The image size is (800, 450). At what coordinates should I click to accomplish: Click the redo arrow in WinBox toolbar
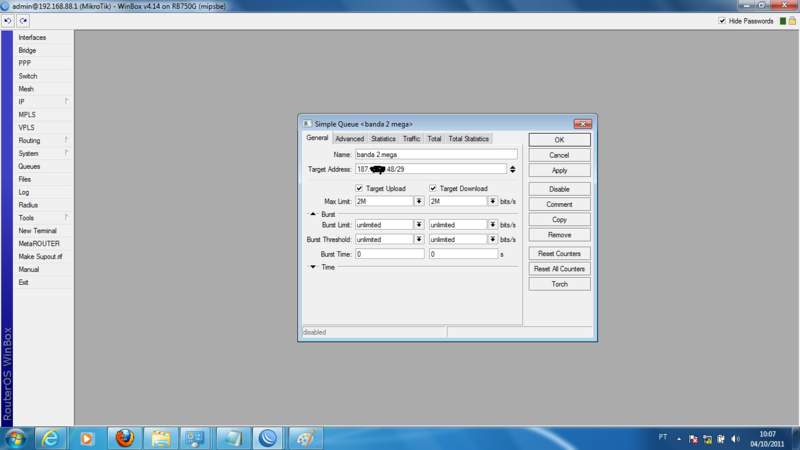tap(23, 21)
